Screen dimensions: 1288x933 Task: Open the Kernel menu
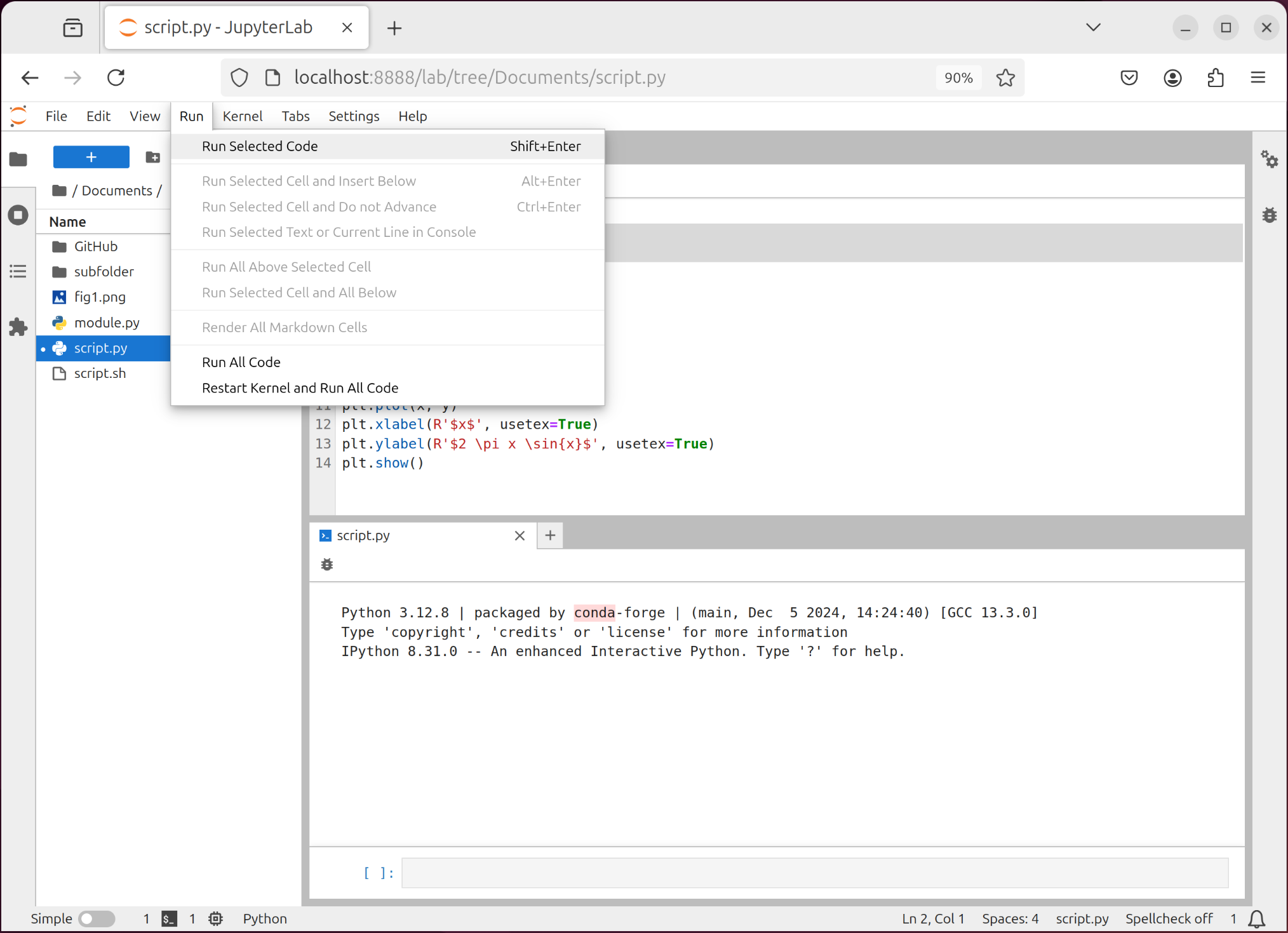[243, 116]
